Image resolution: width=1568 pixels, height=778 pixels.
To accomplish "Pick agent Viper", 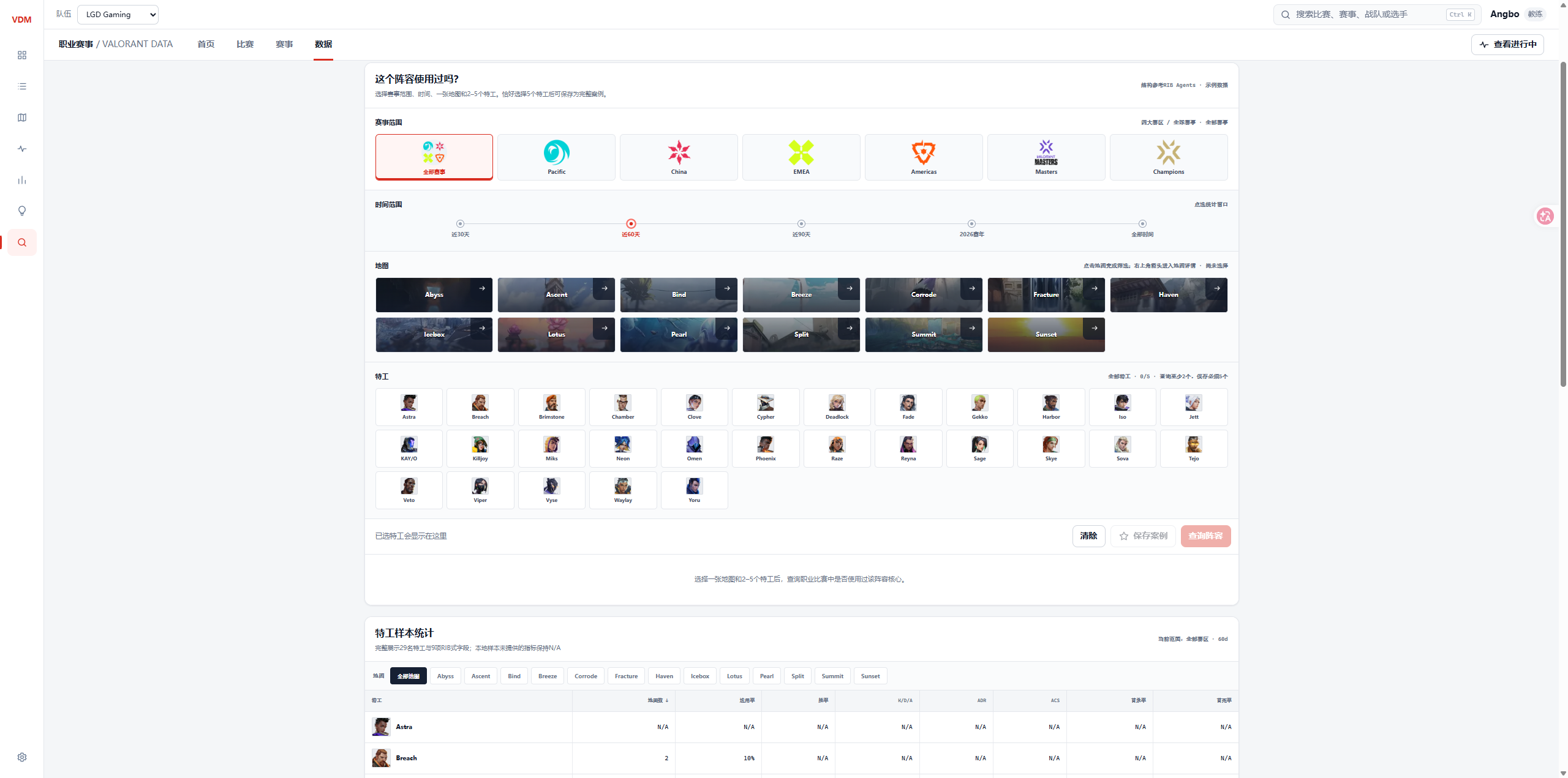I will pyautogui.click(x=480, y=490).
